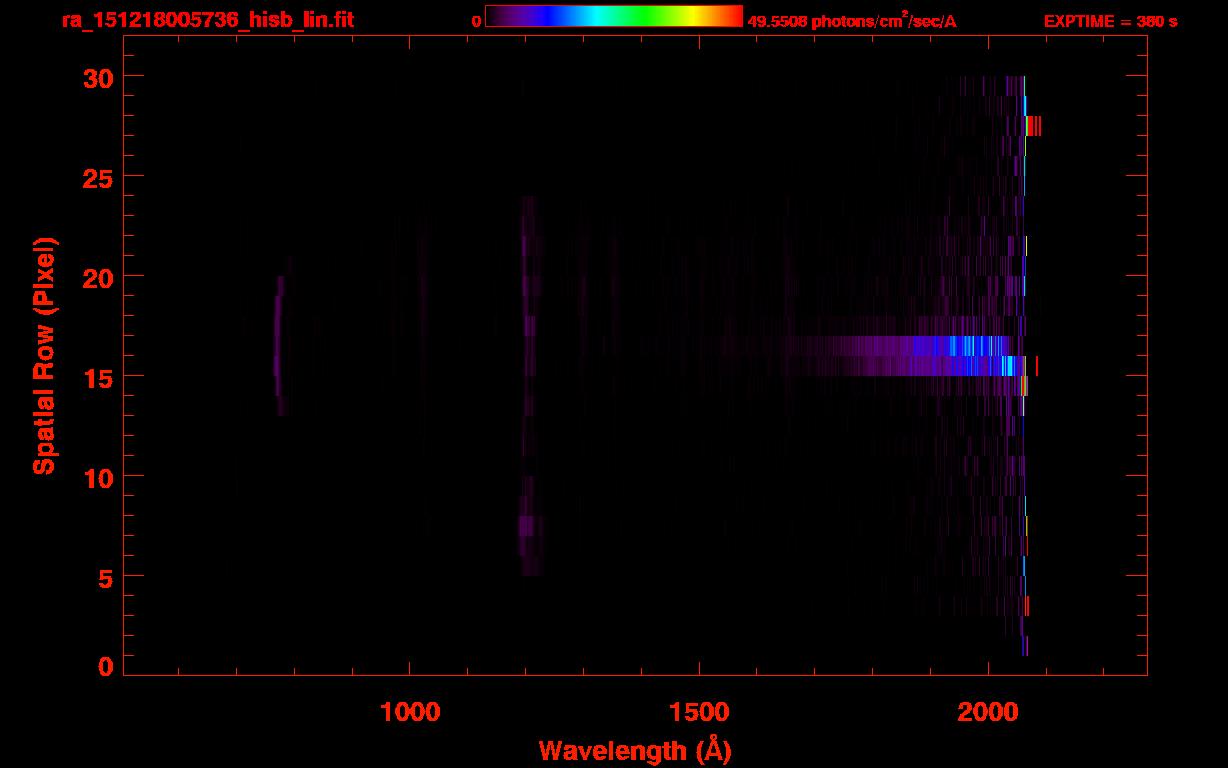Screen dimensions: 1228x768
Task: Click the rainbow color scale bar
Action: pyautogui.click(x=614, y=16)
